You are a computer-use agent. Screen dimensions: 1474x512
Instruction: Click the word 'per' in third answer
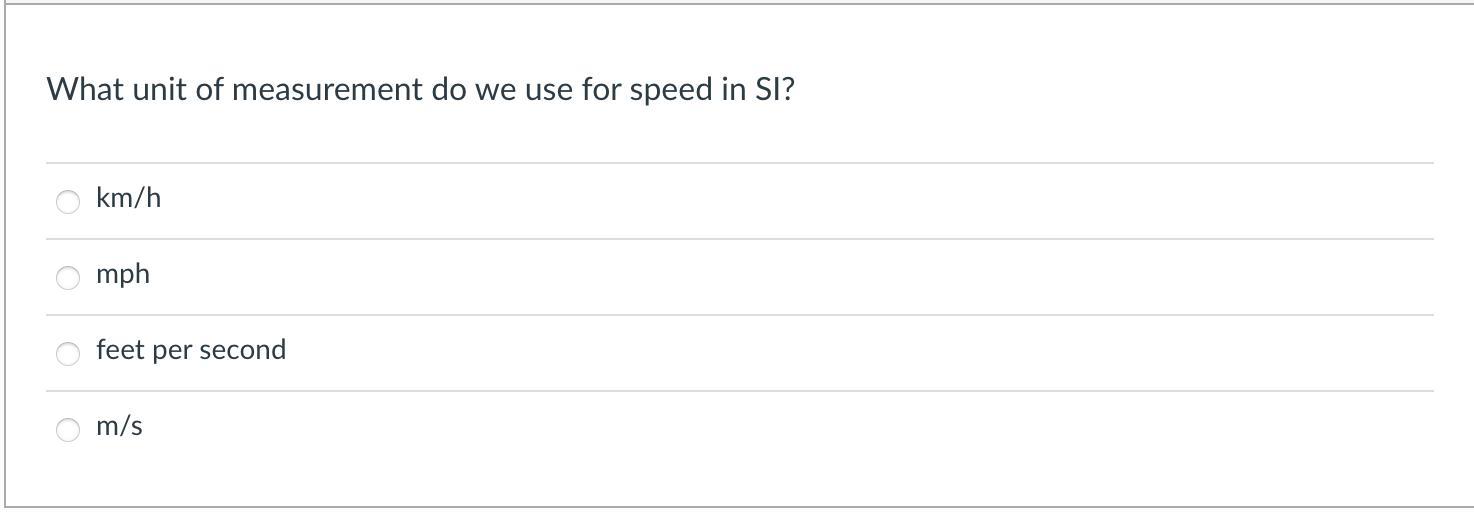coord(172,352)
